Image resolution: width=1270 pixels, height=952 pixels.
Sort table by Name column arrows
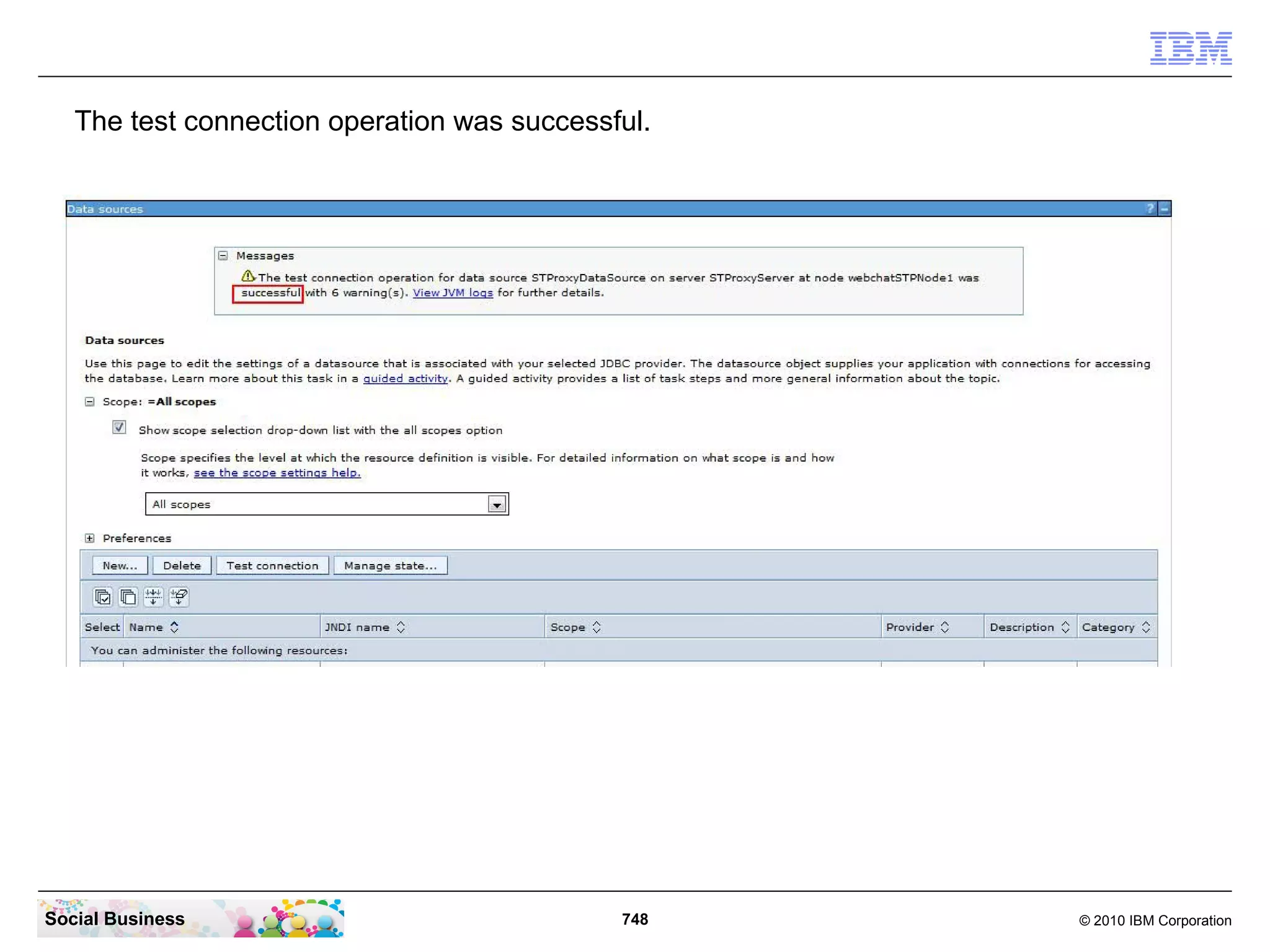point(174,627)
